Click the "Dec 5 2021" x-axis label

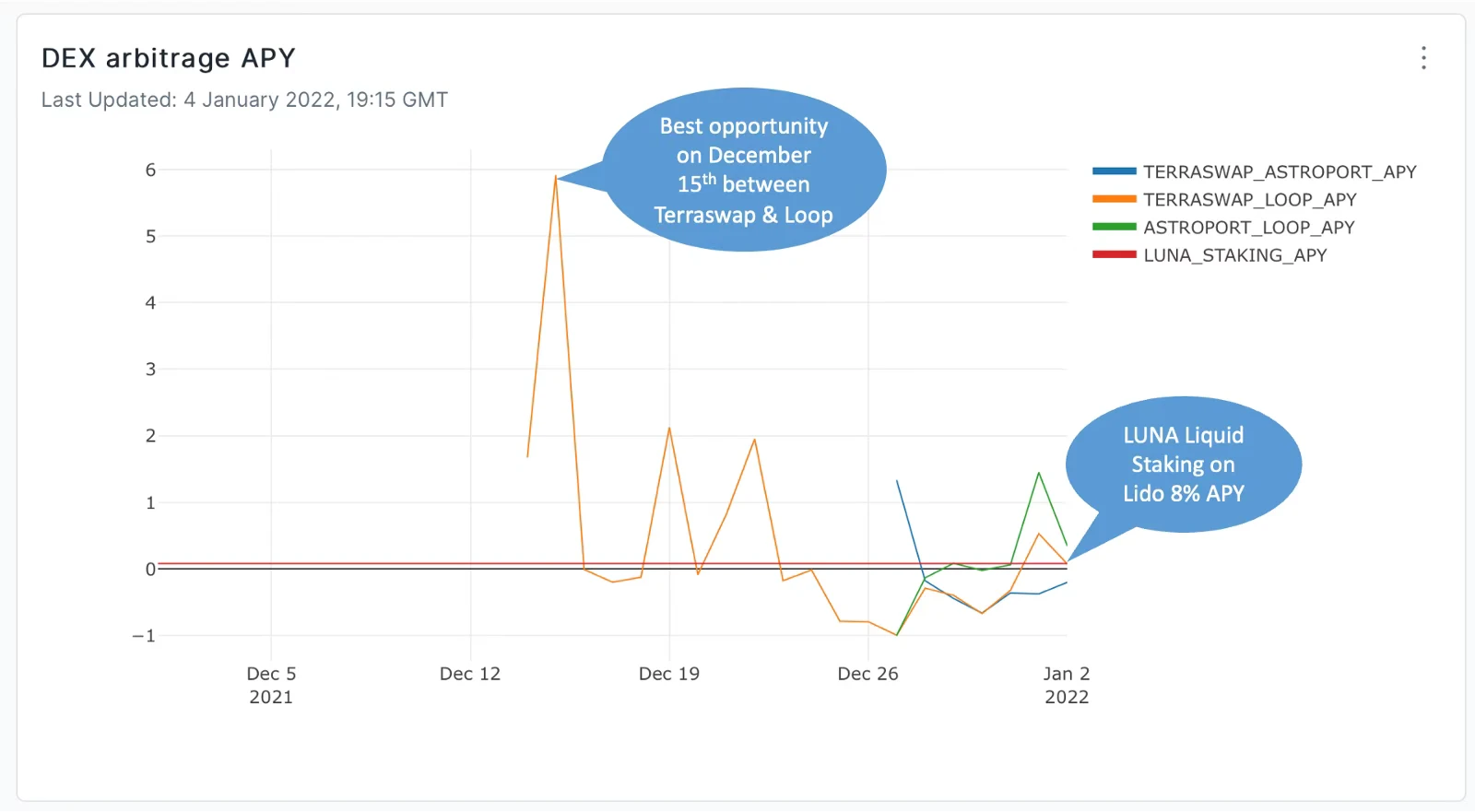click(x=271, y=685)
